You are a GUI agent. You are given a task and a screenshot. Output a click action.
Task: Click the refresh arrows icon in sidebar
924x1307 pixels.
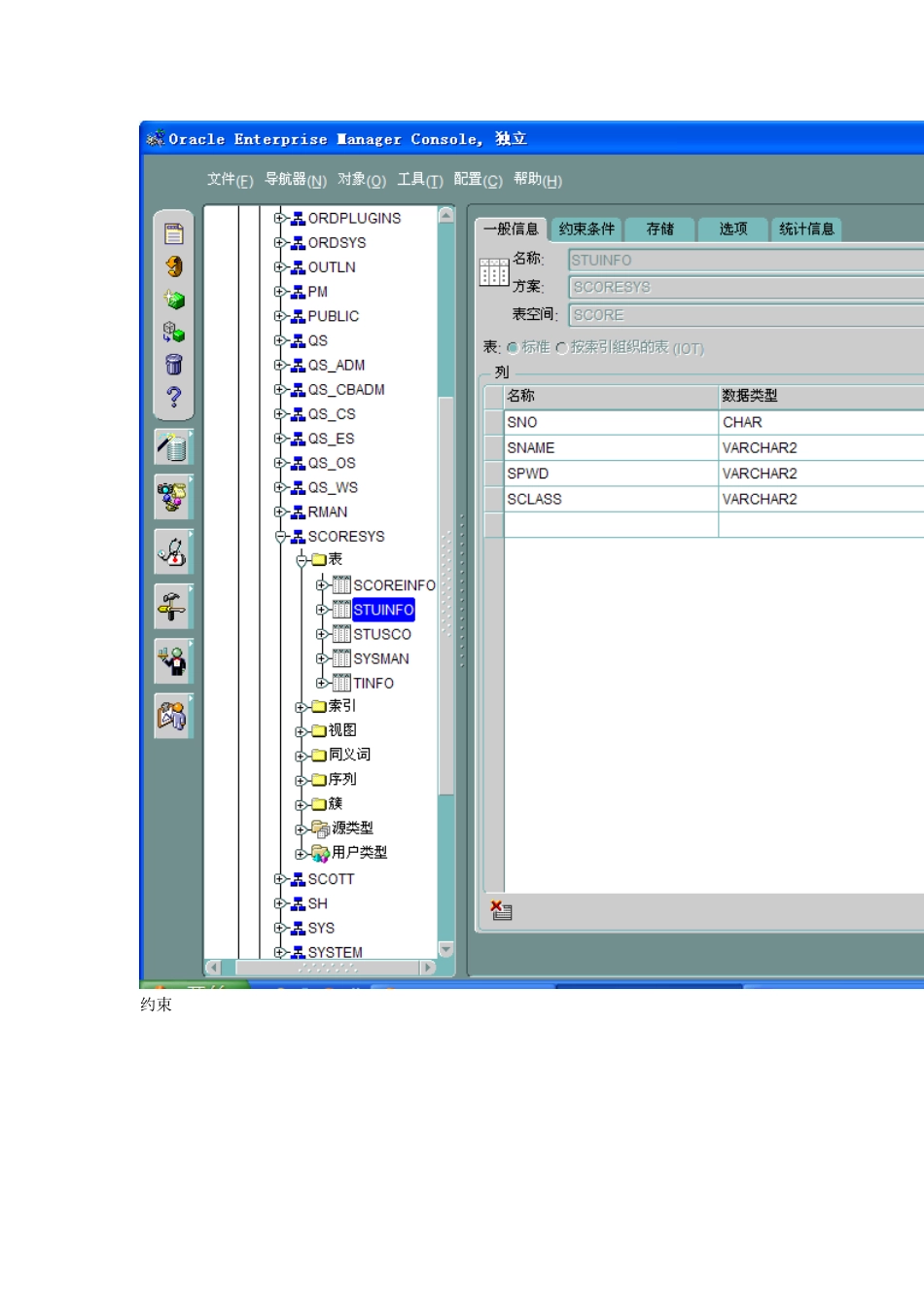coord(173,267)
